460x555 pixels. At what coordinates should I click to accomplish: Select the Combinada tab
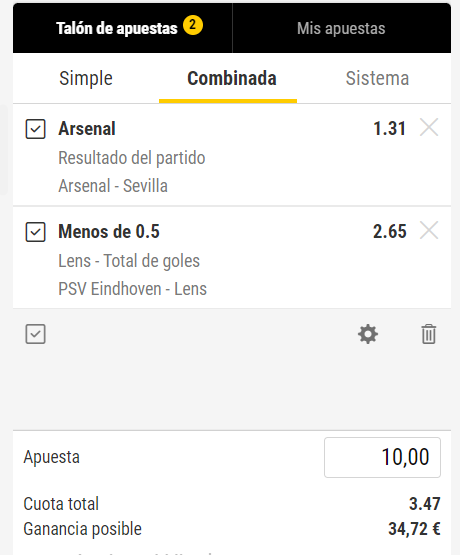(232, 78)
